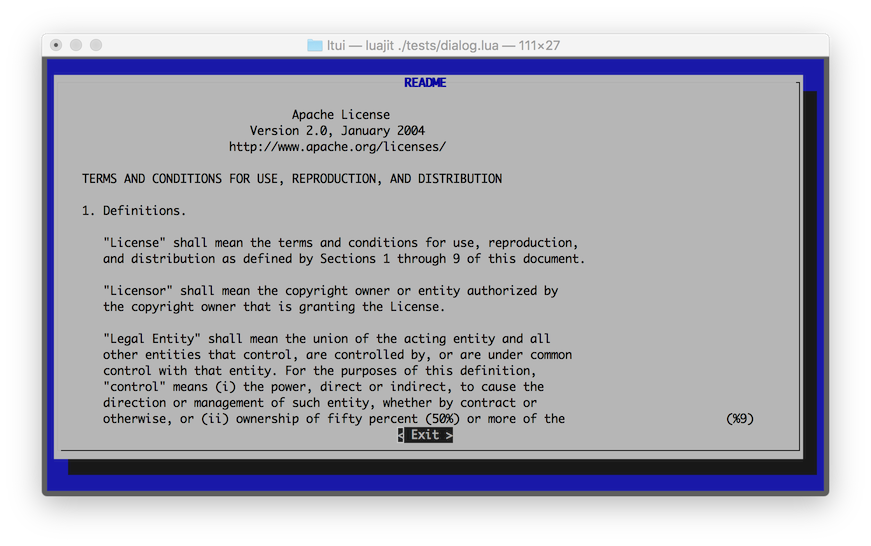Click the 'TERMS AND CONDITIONS' heading line
Viewport: 871px width, 546px height.
tap(292, 179)
